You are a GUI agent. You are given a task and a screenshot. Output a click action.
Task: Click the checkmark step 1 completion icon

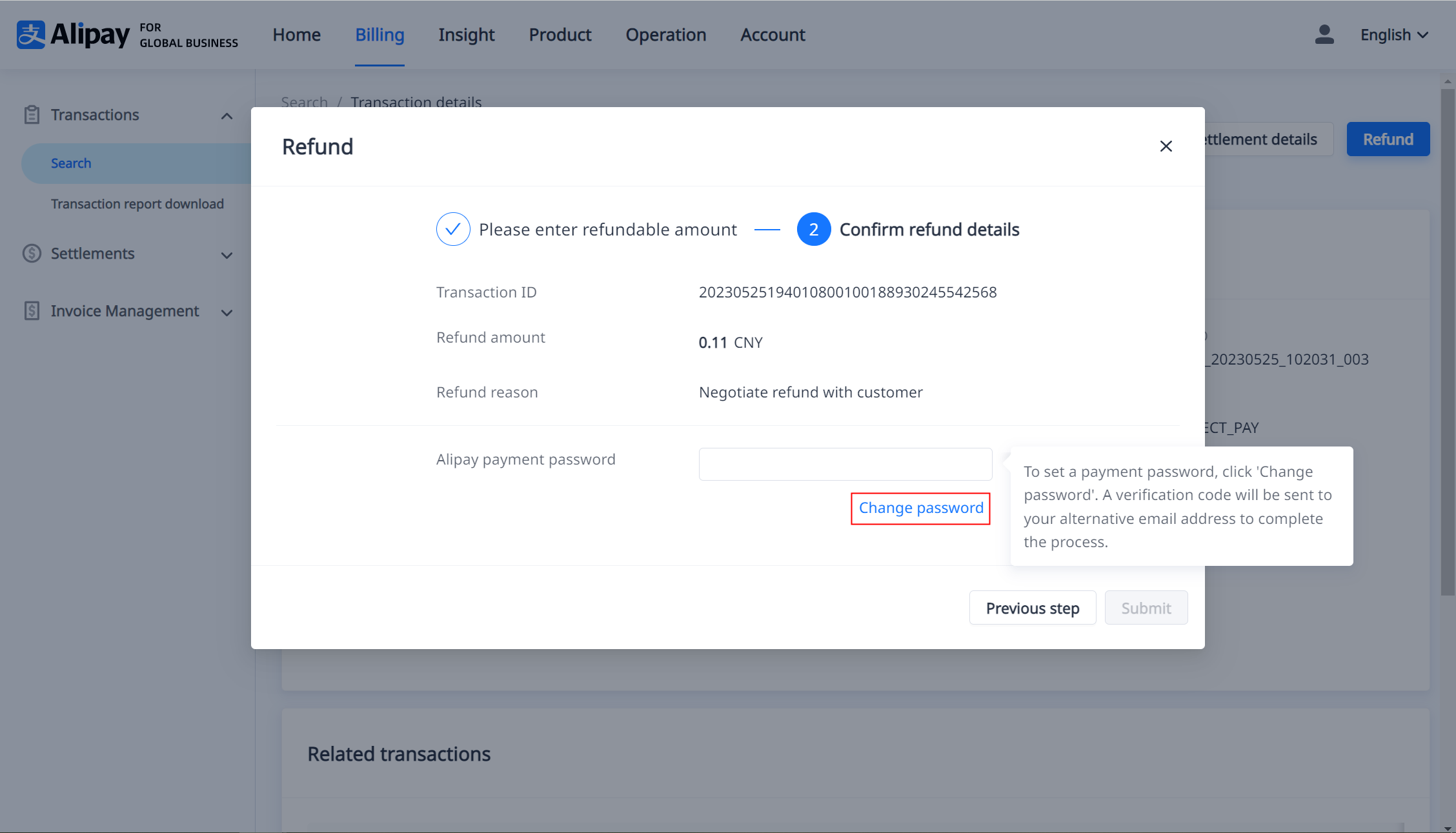click(452, 229)
